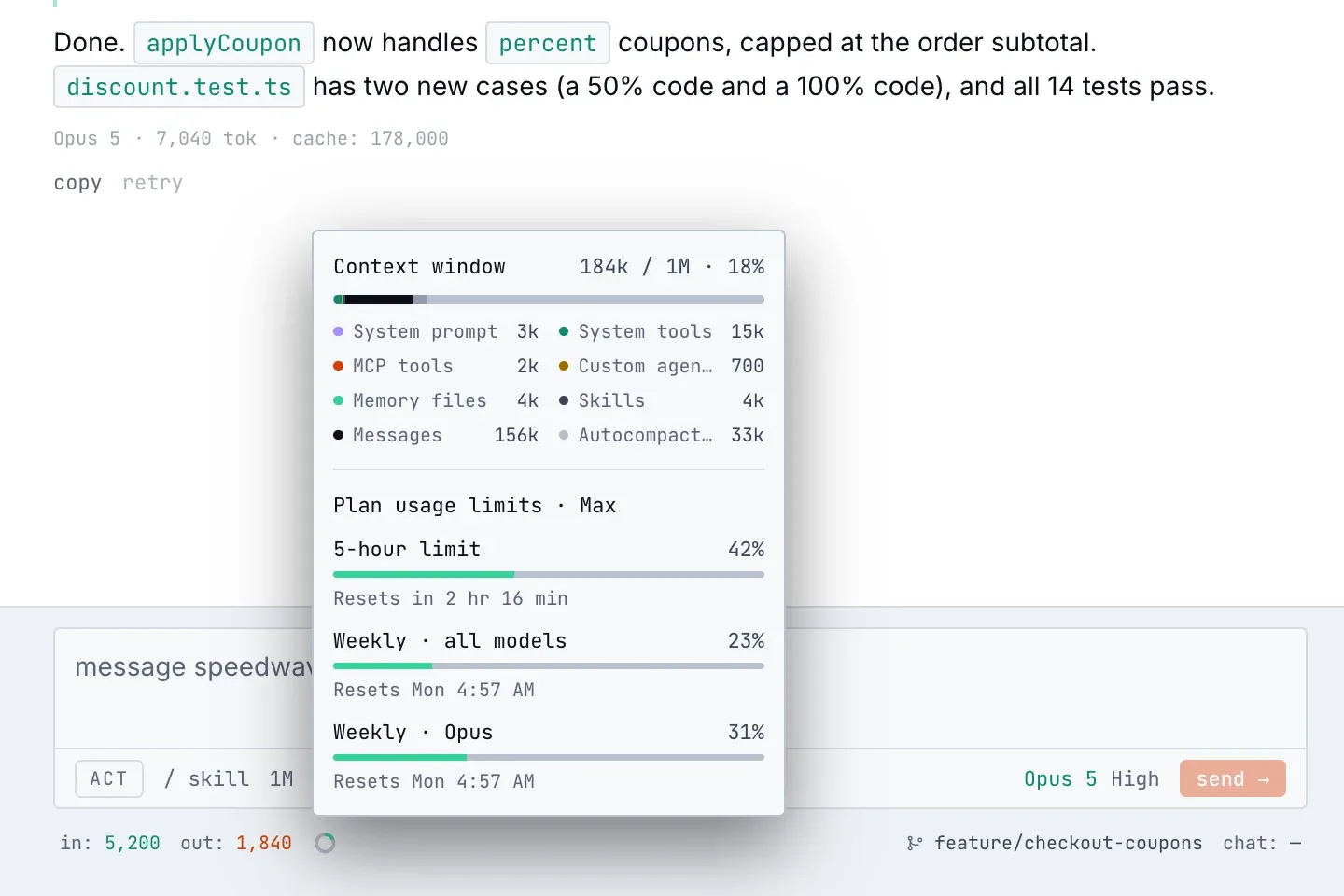
Task: Open the / skill picker
Action: pos(206,778)
